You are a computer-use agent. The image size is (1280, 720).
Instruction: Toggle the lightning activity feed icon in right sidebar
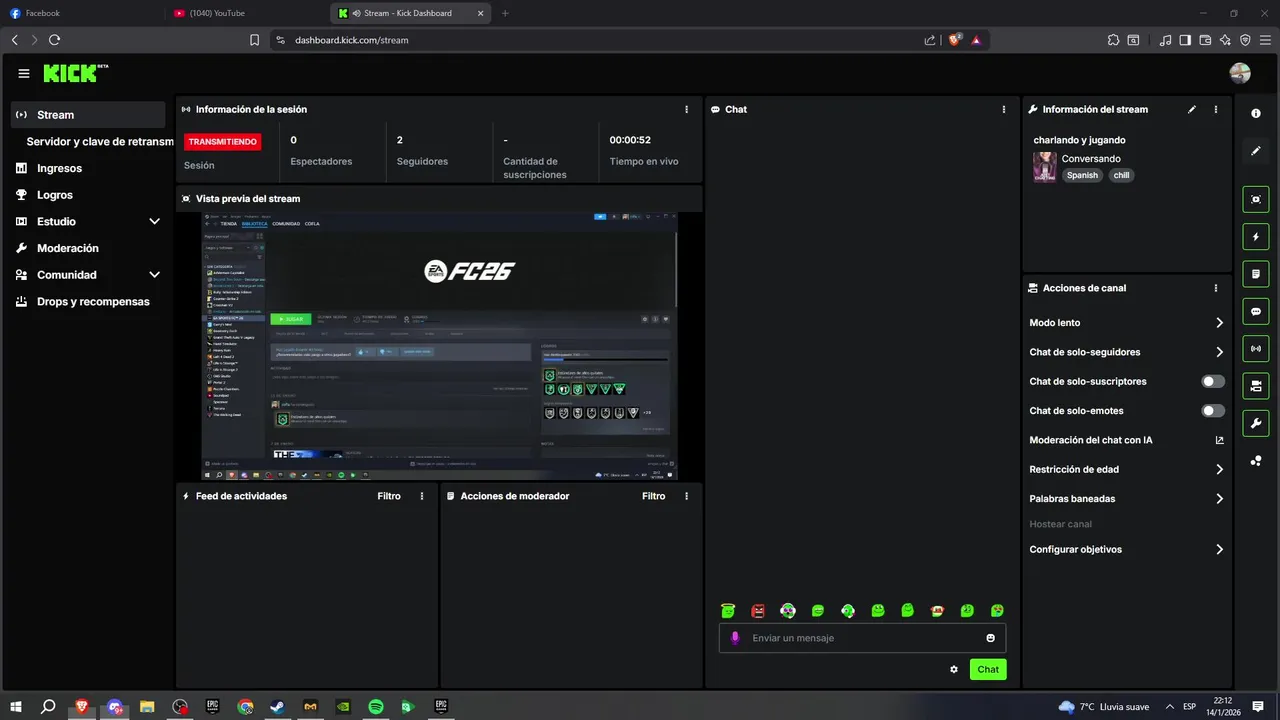[1256, 237]
